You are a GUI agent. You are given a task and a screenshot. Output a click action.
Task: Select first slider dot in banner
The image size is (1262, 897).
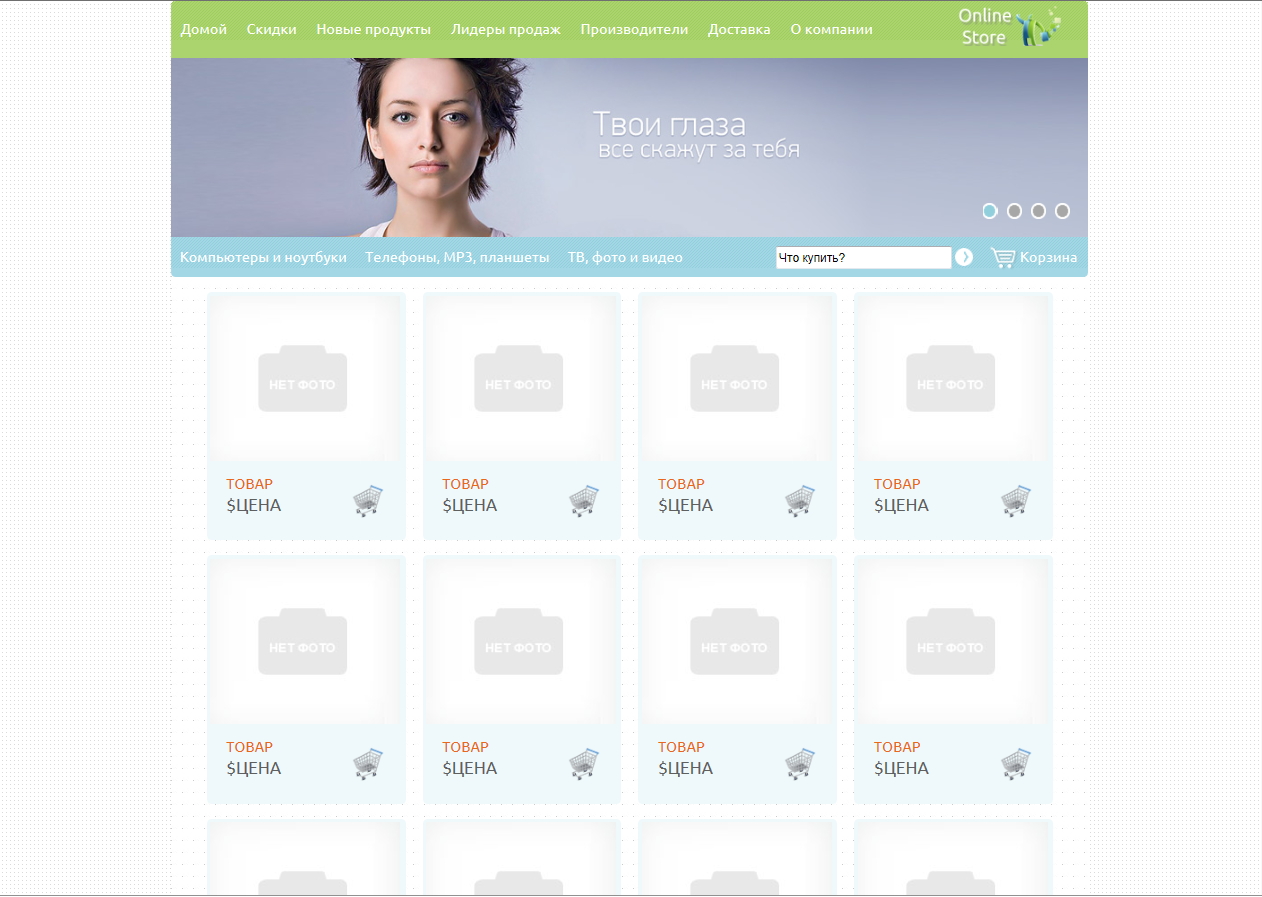[x=990, y=211]
